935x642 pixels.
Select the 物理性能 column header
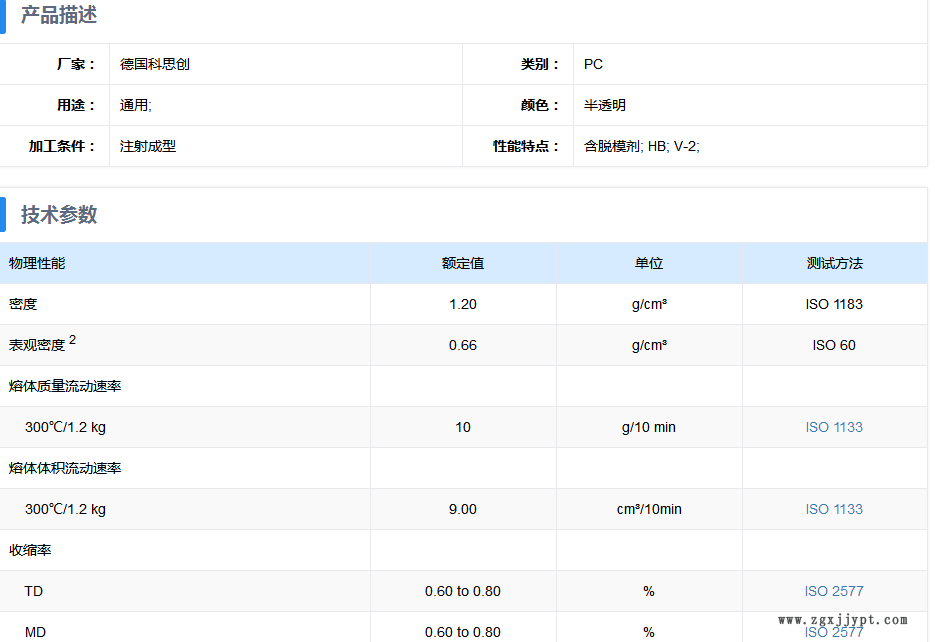click(x=37, y=263)
